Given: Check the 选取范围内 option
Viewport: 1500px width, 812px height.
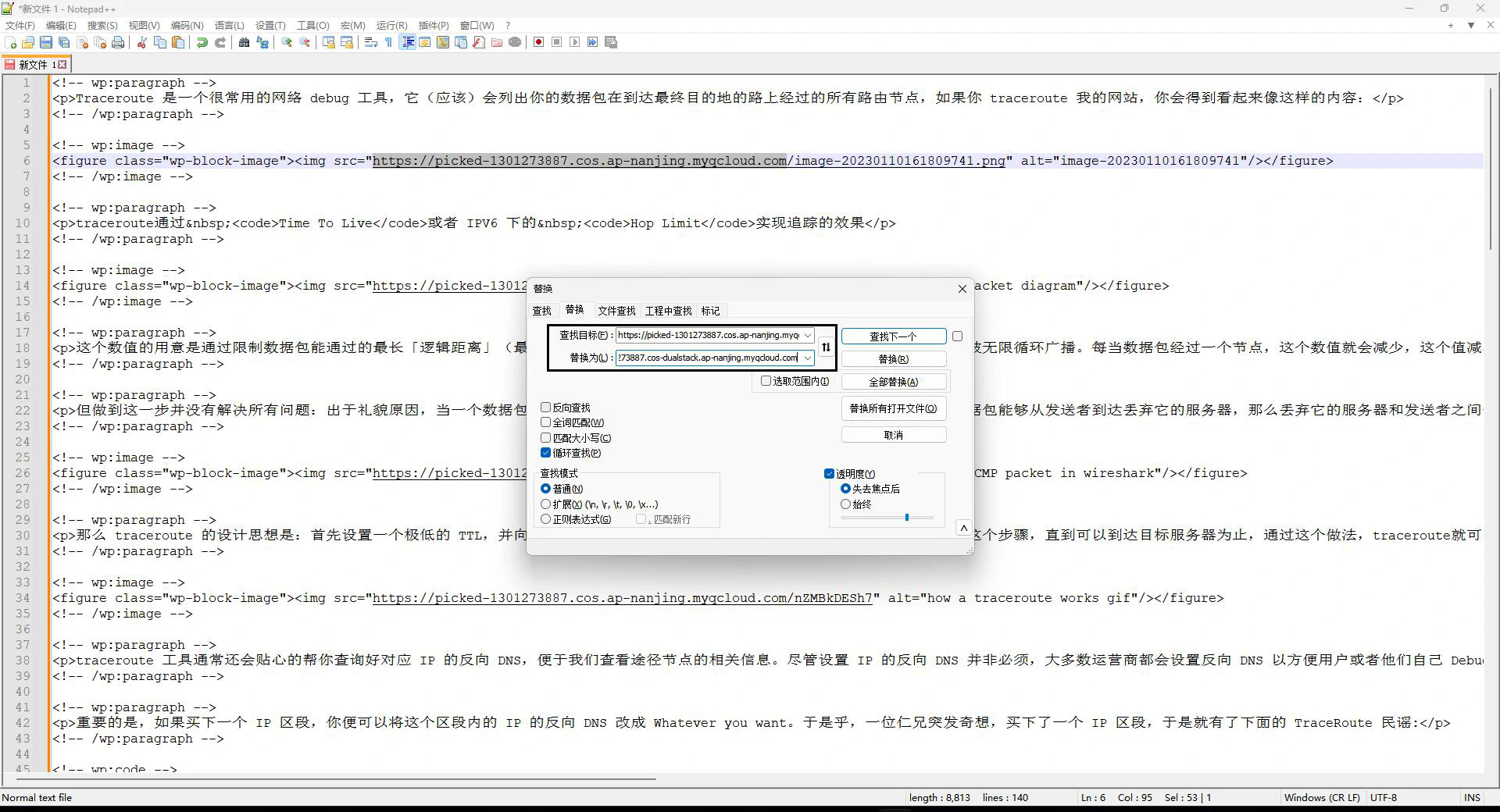Looking at the screenshot, I should 766,381.
